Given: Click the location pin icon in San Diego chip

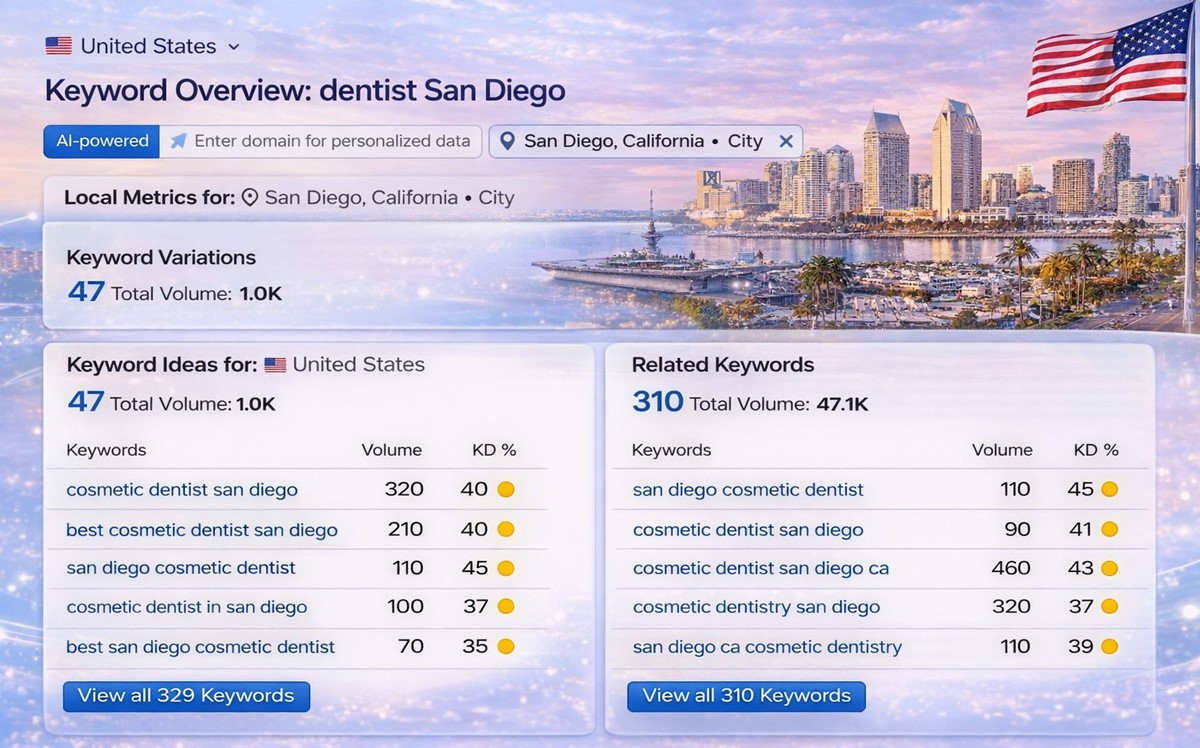Looking at the screenshot, I should coord(507,141).
